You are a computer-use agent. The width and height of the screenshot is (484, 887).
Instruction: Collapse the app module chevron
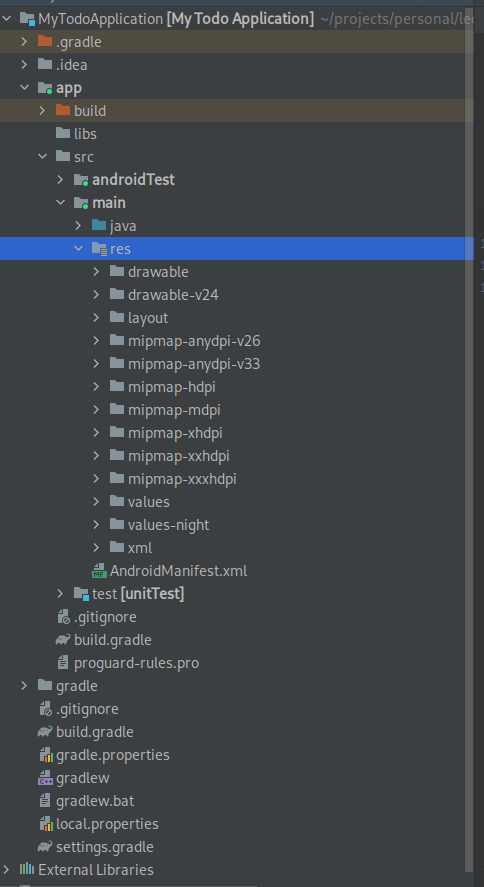coord(24,88)
